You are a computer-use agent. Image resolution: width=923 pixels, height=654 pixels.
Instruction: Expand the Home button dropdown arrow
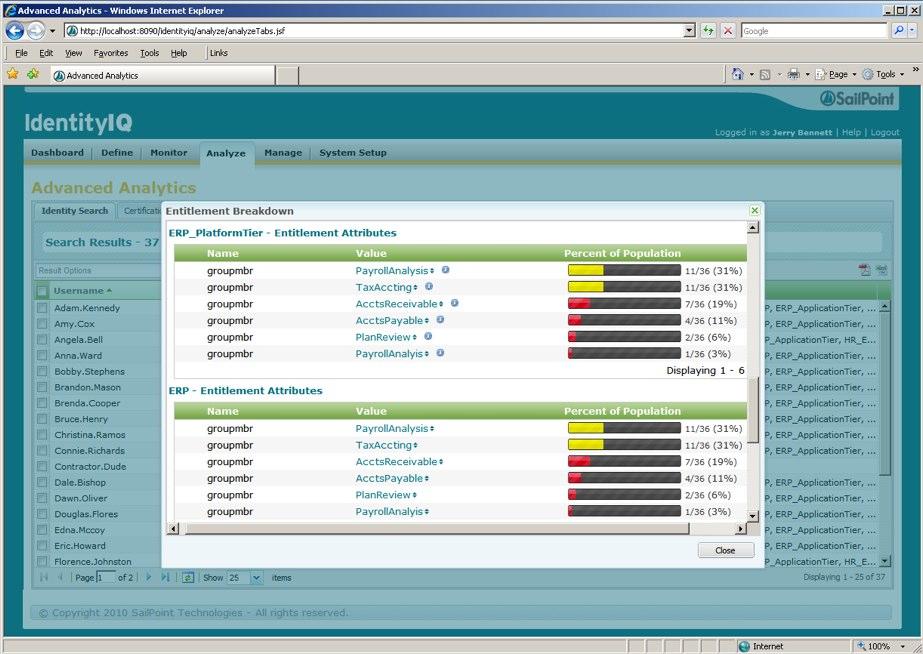click(751, 75)
